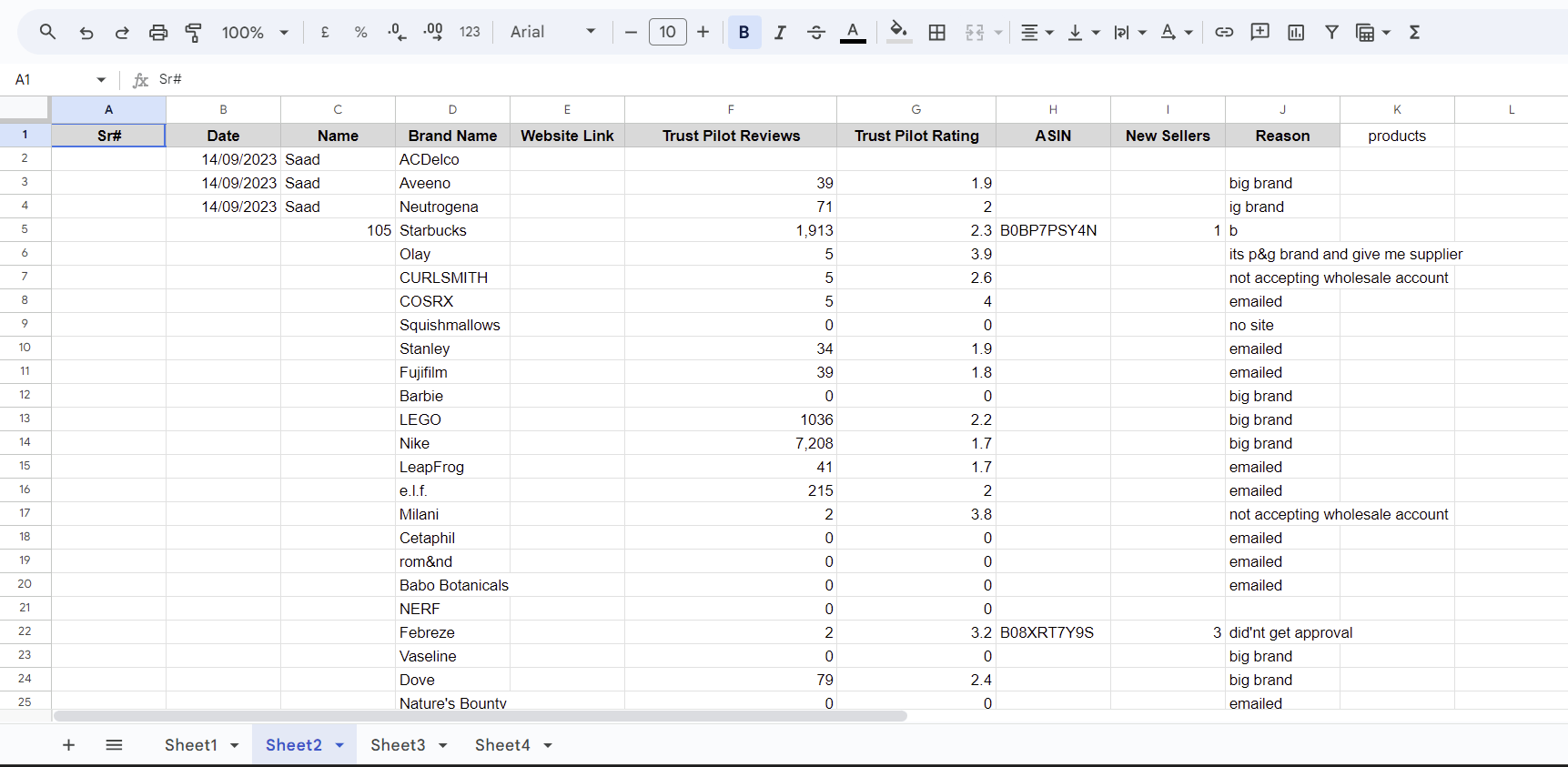The width and height of the screenshot is (1568, 767).
Task: Increase decimal places
Action: 433,32
